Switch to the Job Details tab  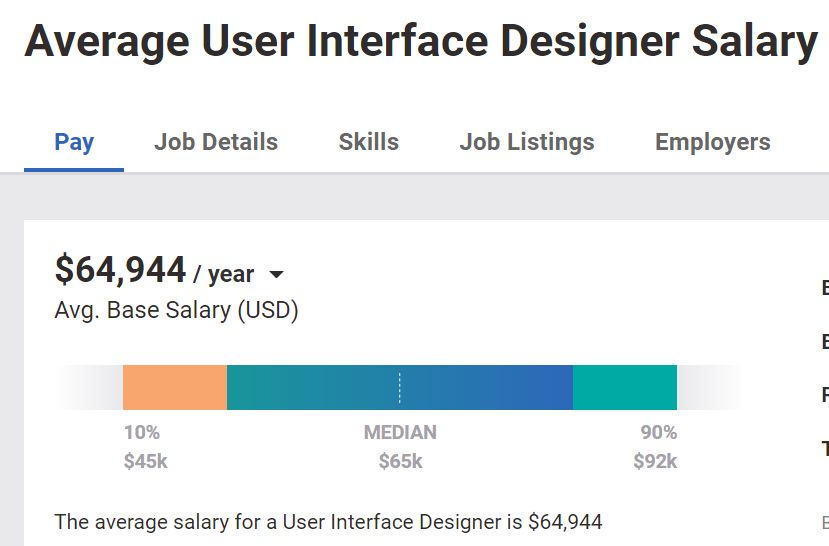[216, 142]
